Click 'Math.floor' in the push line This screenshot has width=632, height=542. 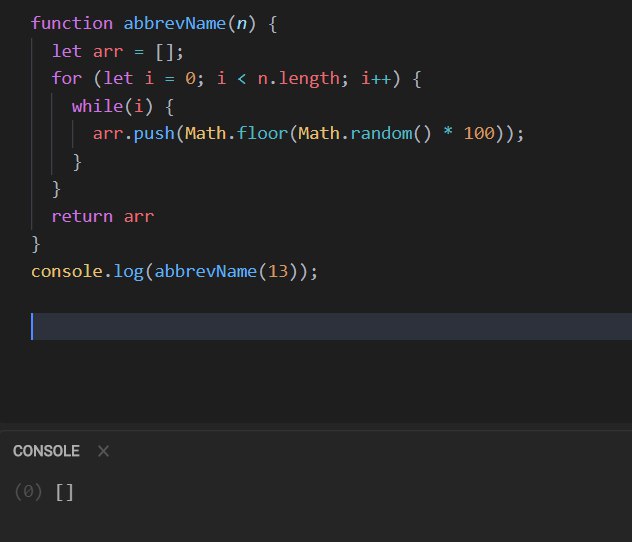(x=237, y=133)
